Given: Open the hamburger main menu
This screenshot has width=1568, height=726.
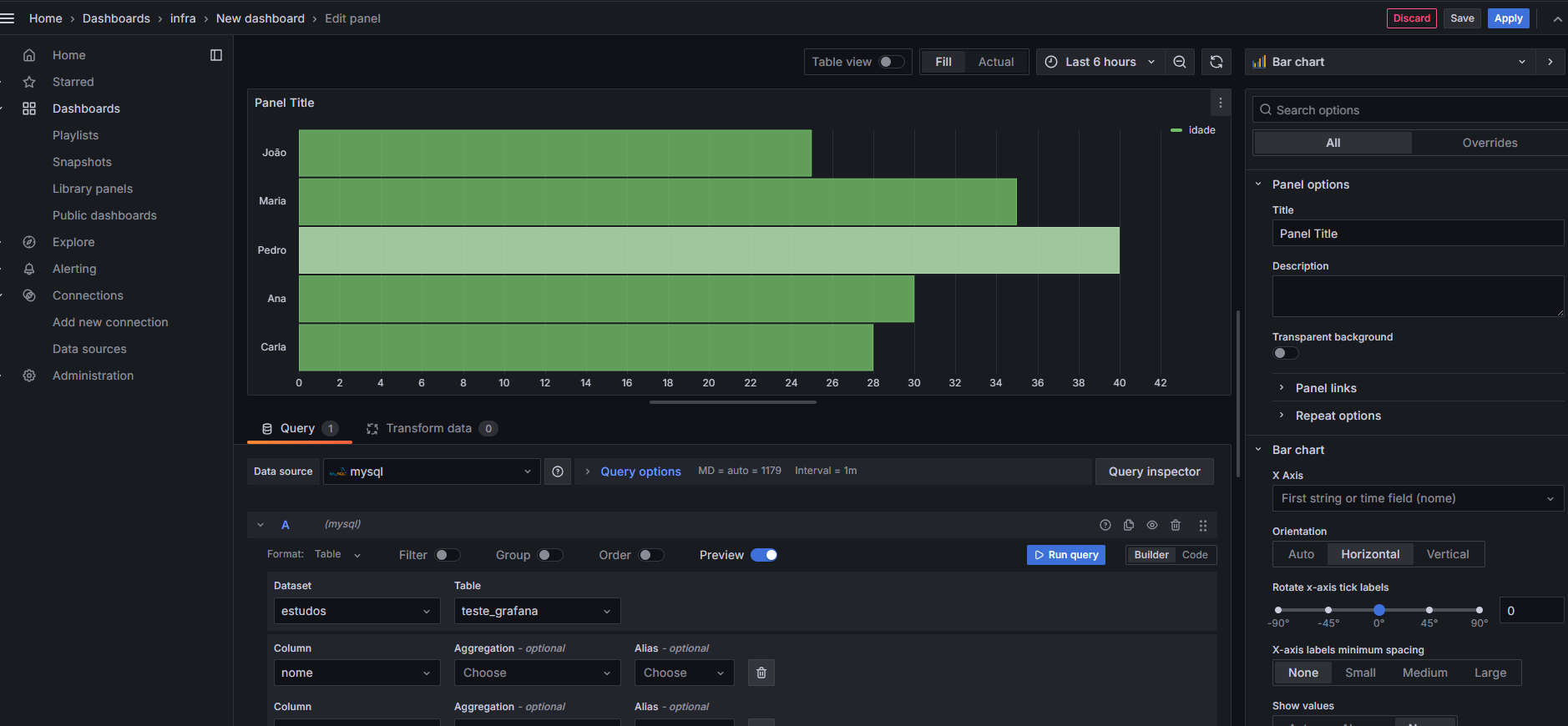Looking at the screenshot, I should click(8, 18).
